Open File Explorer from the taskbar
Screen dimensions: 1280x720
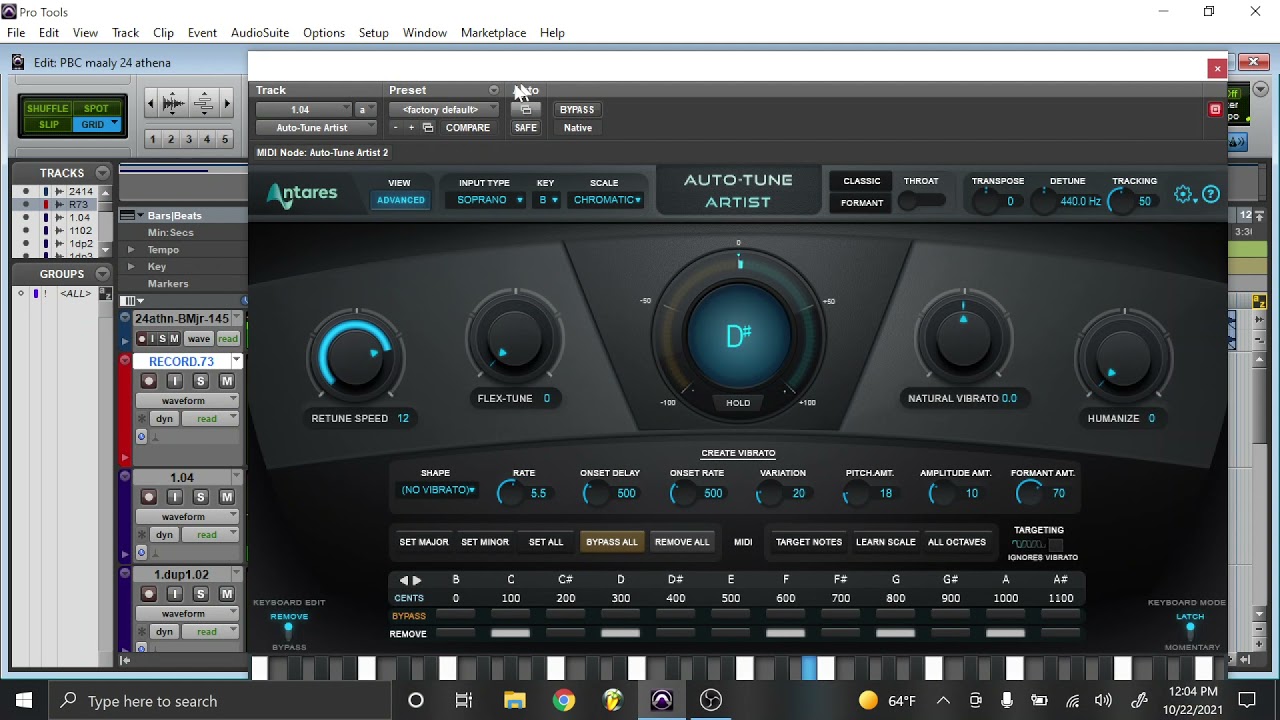pyautogui.click(x=515, y=700)
